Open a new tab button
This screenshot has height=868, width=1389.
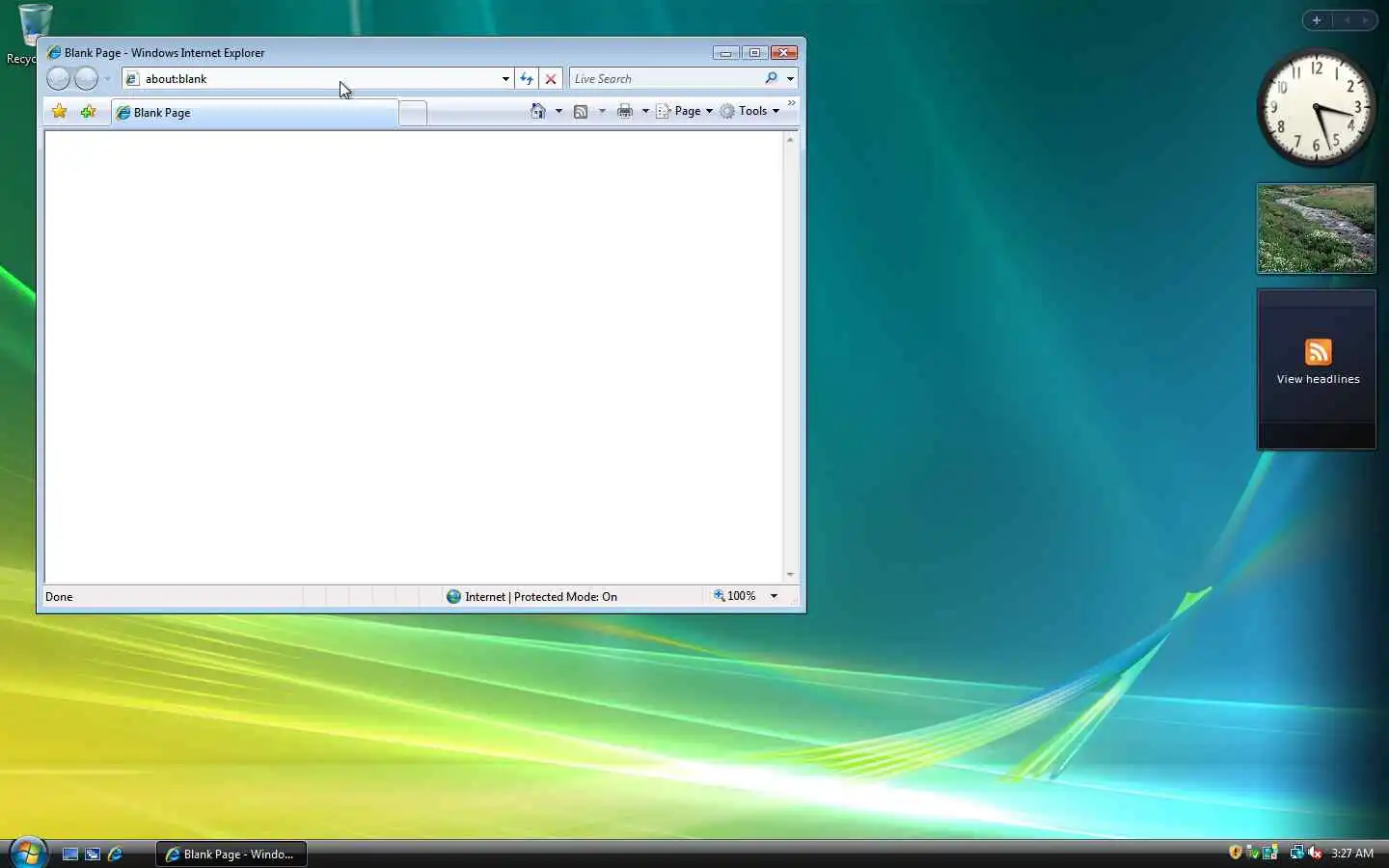[x=413, y=113]
